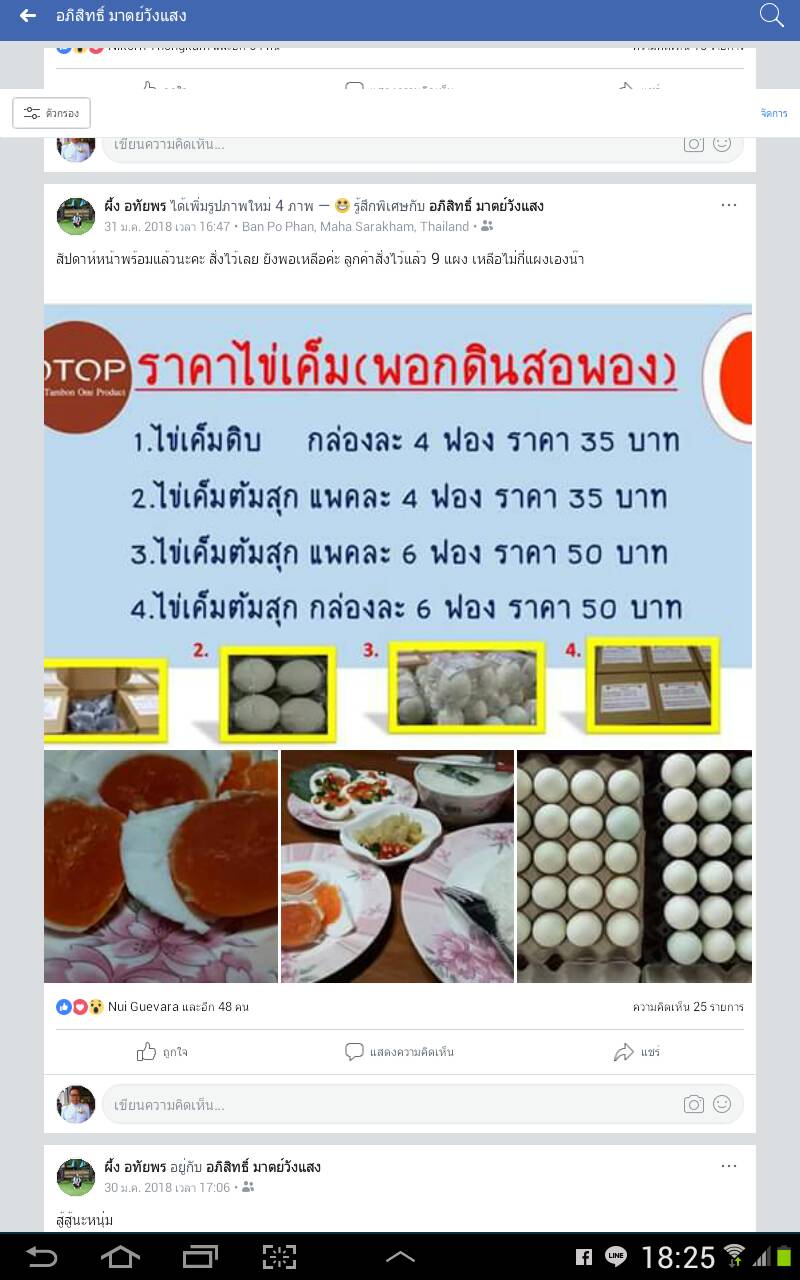
Task: Open the sliced salted egg yolk photo
Action: coord(161,866)
